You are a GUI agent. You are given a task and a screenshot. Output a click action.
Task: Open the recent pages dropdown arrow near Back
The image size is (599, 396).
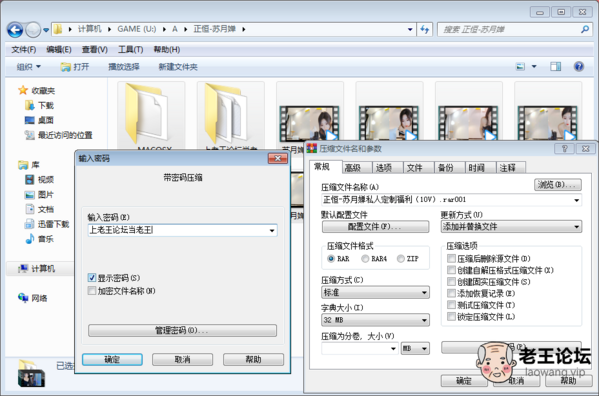coord(46,30)
